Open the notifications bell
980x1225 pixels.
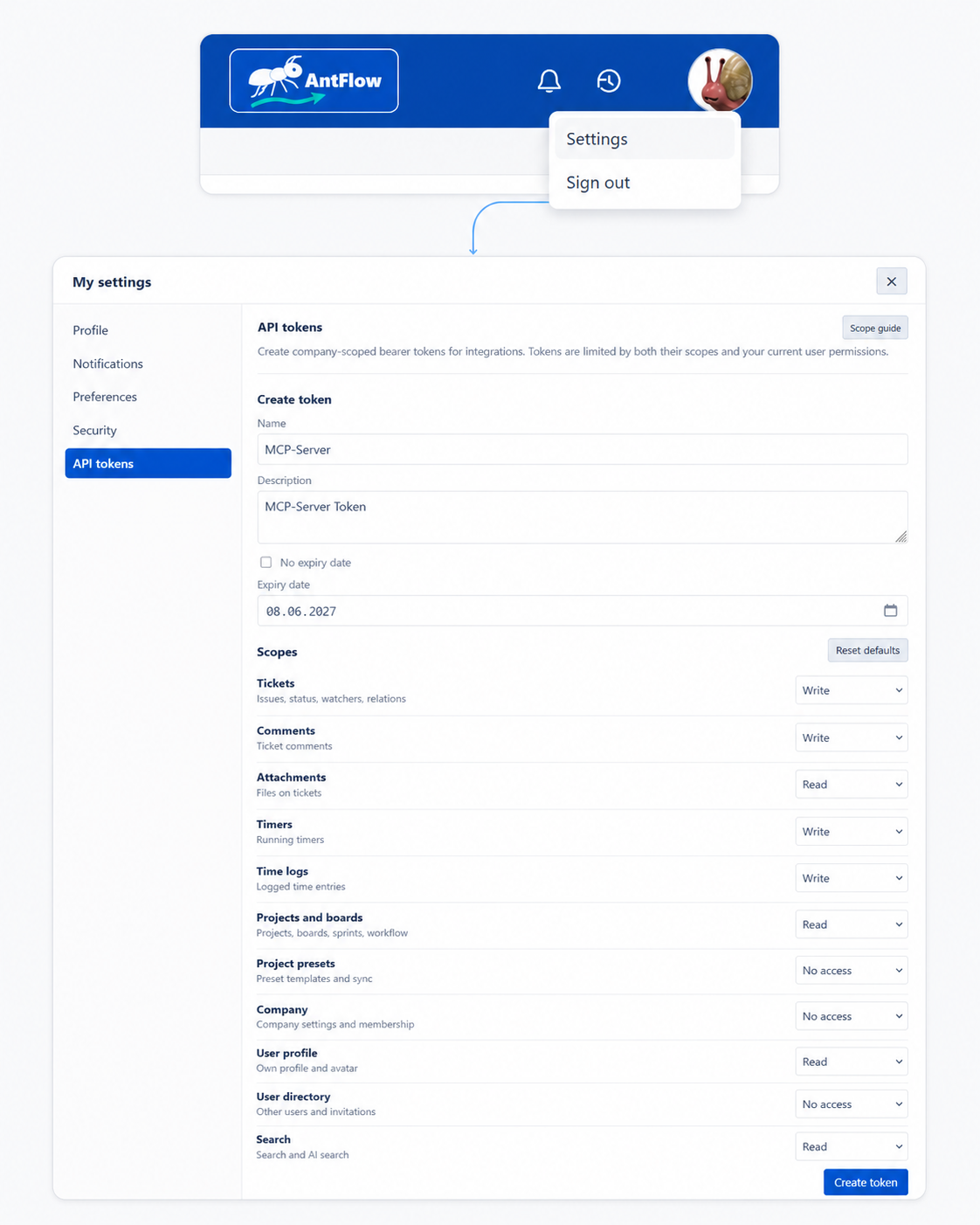coord(549,81)
